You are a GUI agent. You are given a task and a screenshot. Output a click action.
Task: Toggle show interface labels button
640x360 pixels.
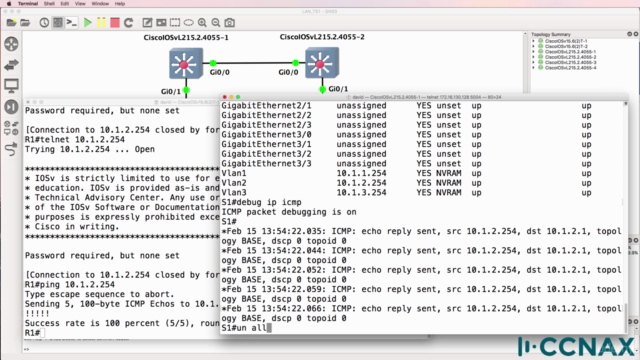[58, 22]
